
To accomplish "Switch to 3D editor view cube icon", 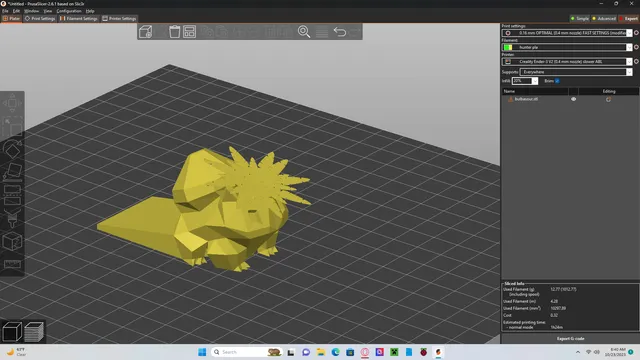I will click(x=12, y=331).
